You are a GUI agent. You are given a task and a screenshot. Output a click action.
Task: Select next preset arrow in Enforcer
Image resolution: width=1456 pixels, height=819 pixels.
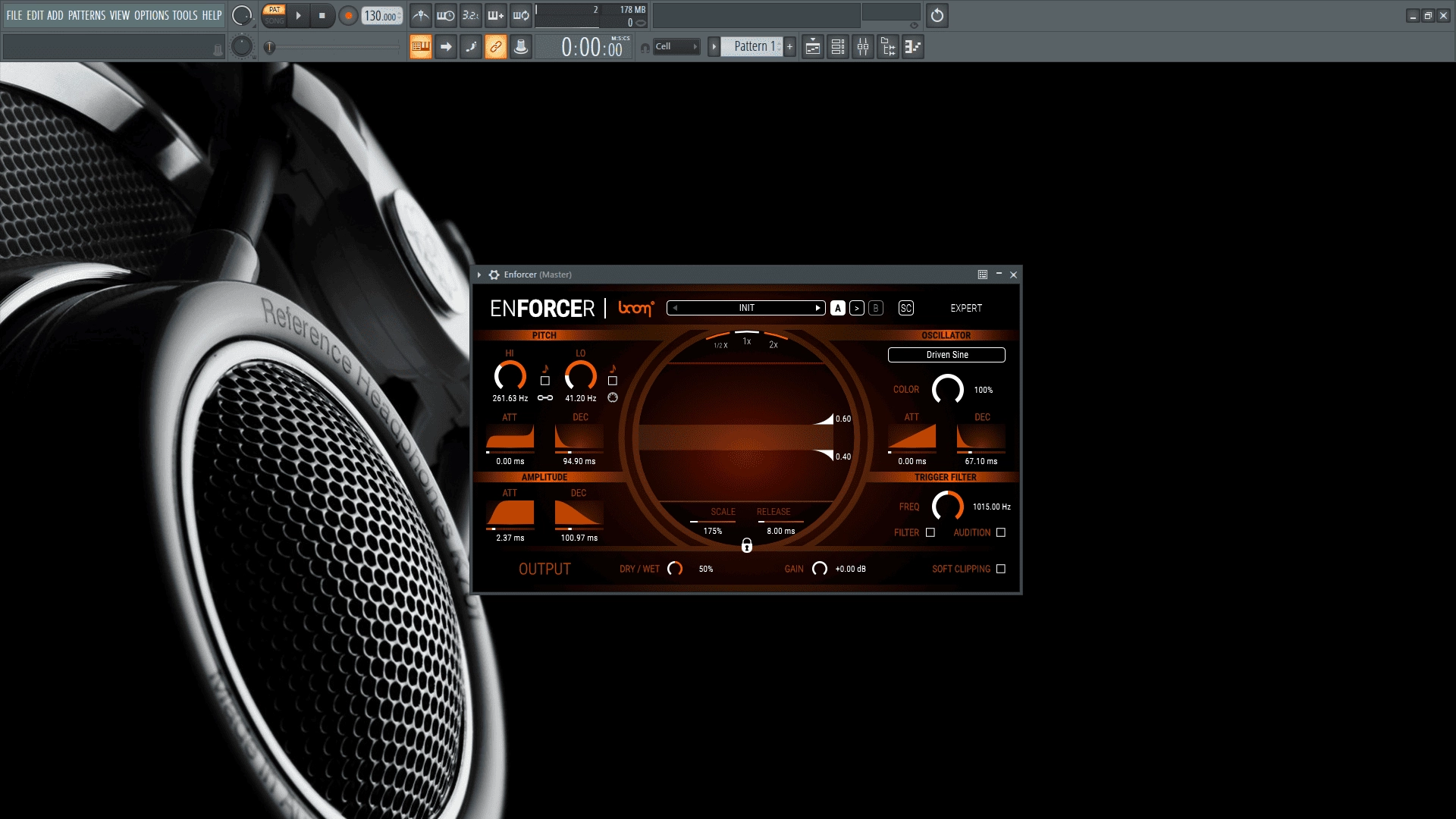click(817, 308)
